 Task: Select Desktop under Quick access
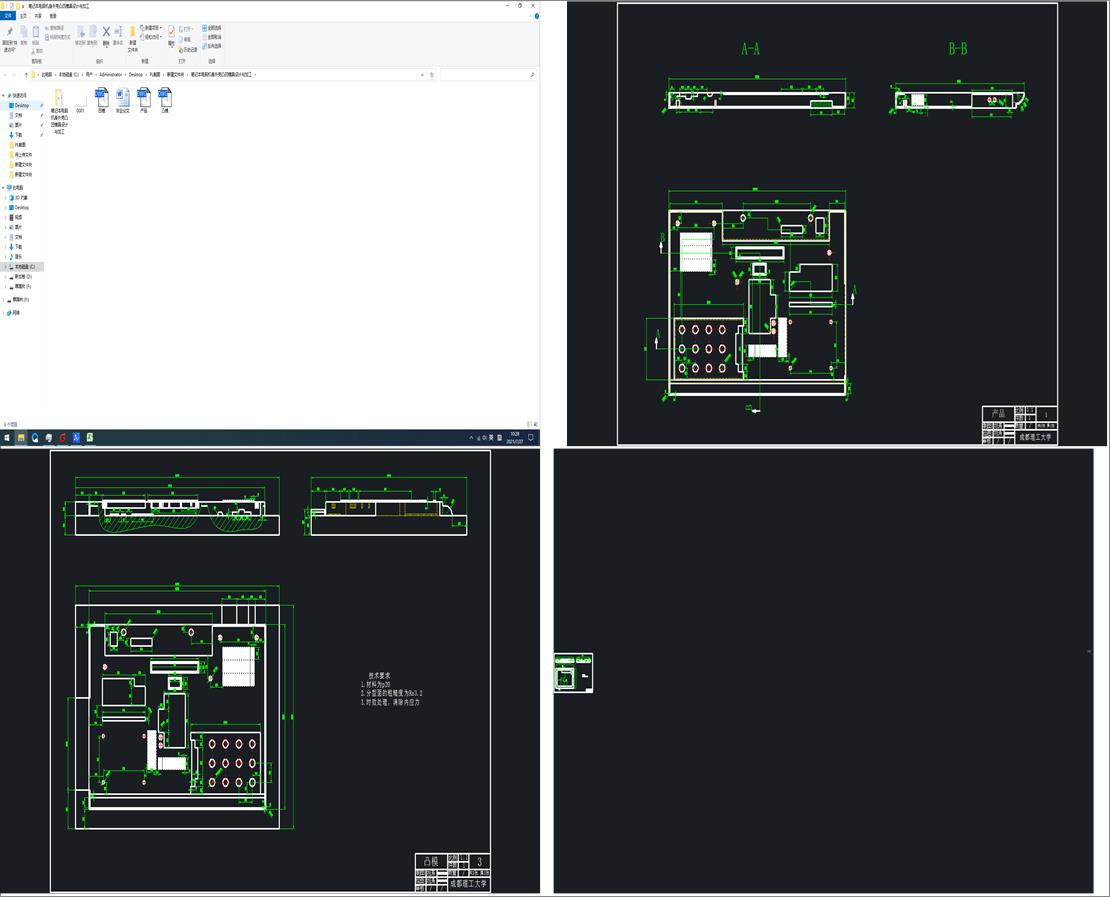click(x=22, y=105)
